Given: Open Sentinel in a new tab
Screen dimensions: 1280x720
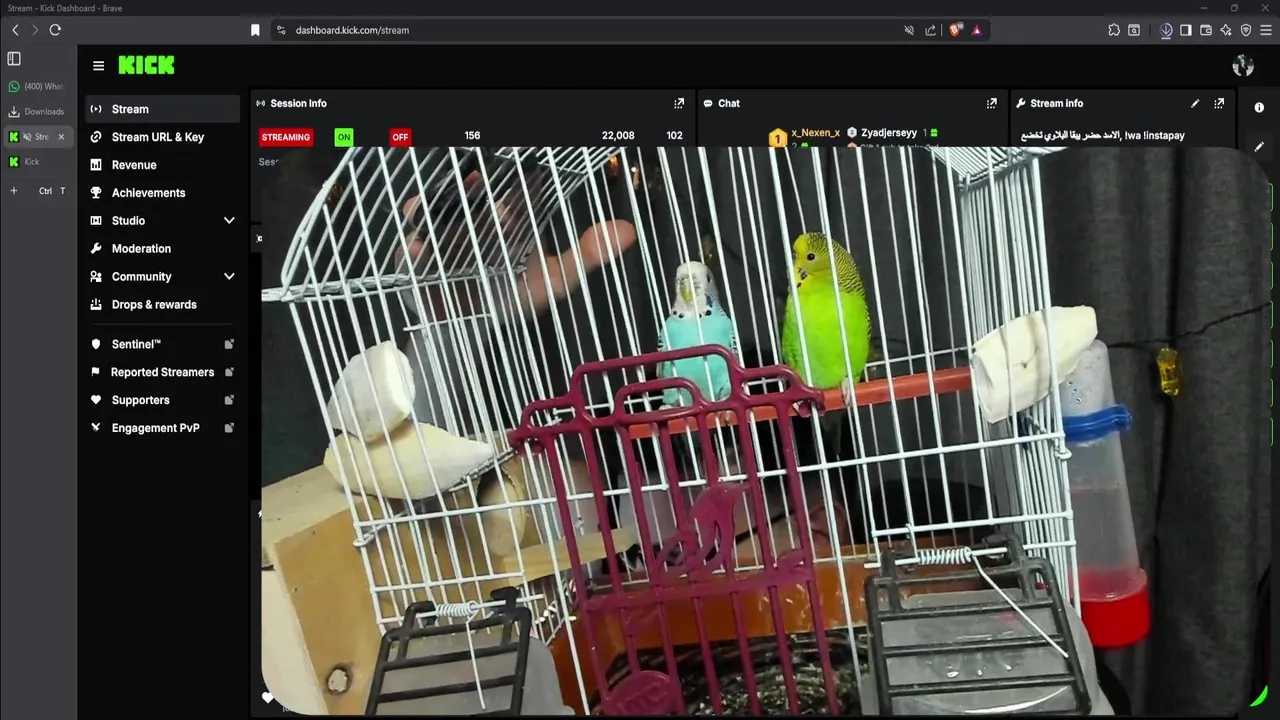Looking at the screenshot, I should (162, 344).
